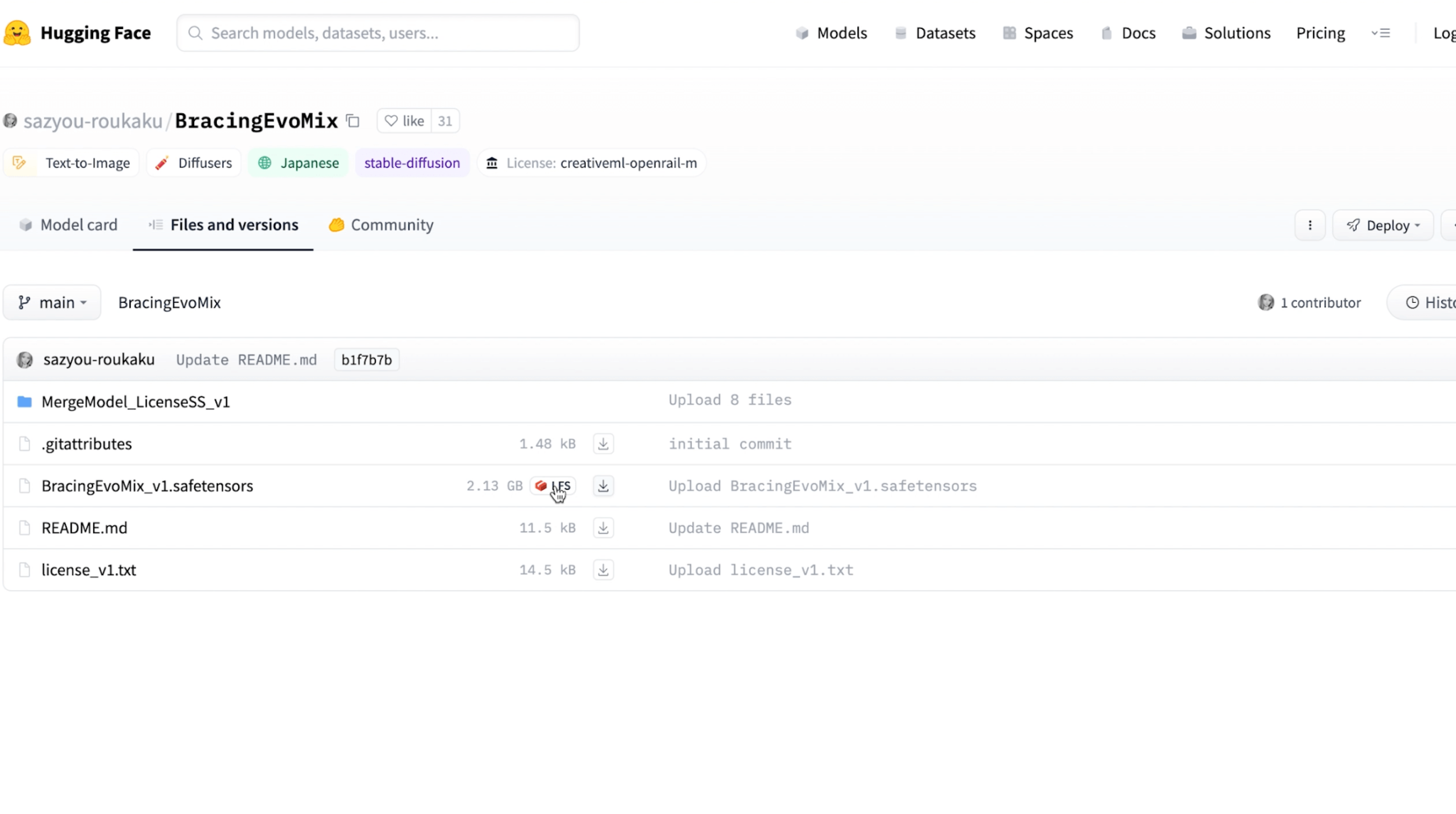The height and width of the screenshot is (814, 1456).
Task: Copy model name with copy icon
Action: pos(353,121)
